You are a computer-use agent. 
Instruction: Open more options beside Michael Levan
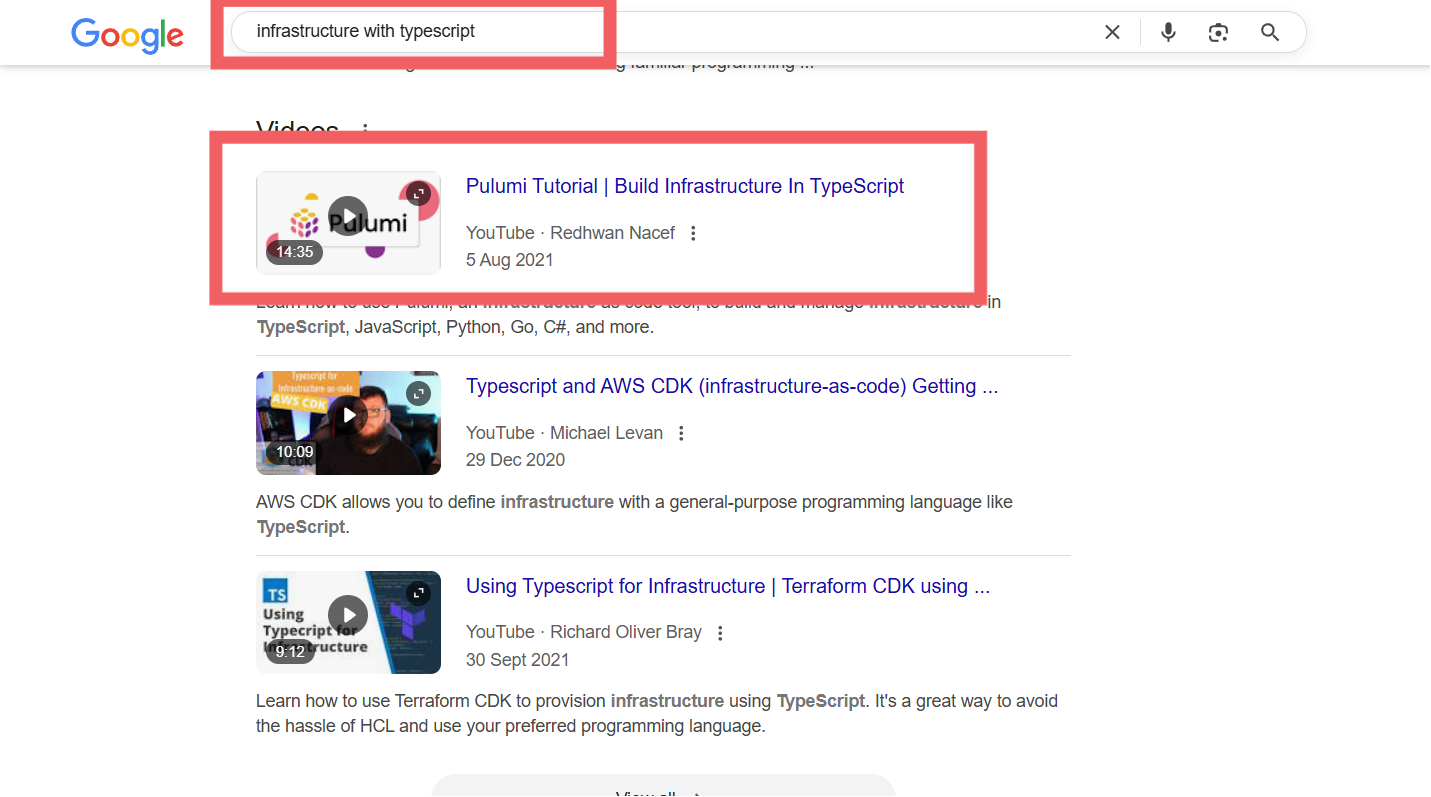(x=681, y=433)
